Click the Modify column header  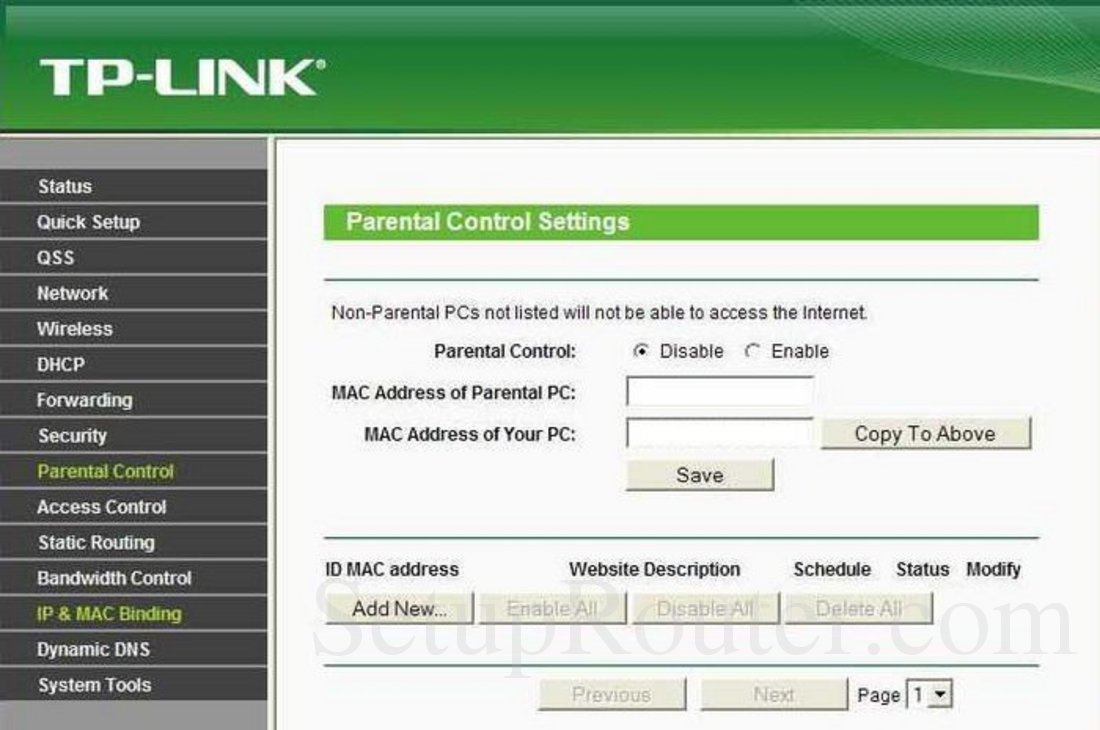(993, 569)
